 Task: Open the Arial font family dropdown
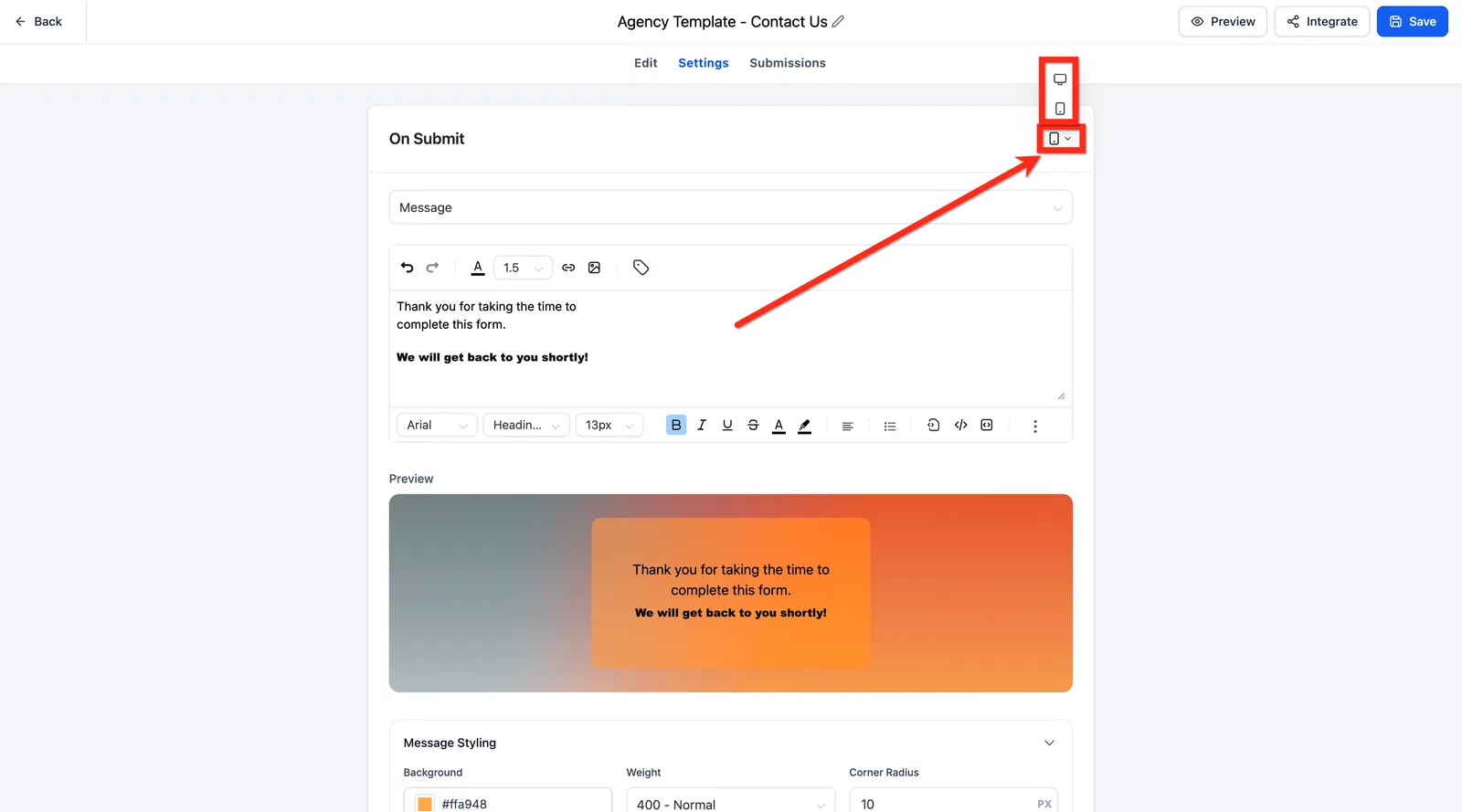click(x=437, y=425)
